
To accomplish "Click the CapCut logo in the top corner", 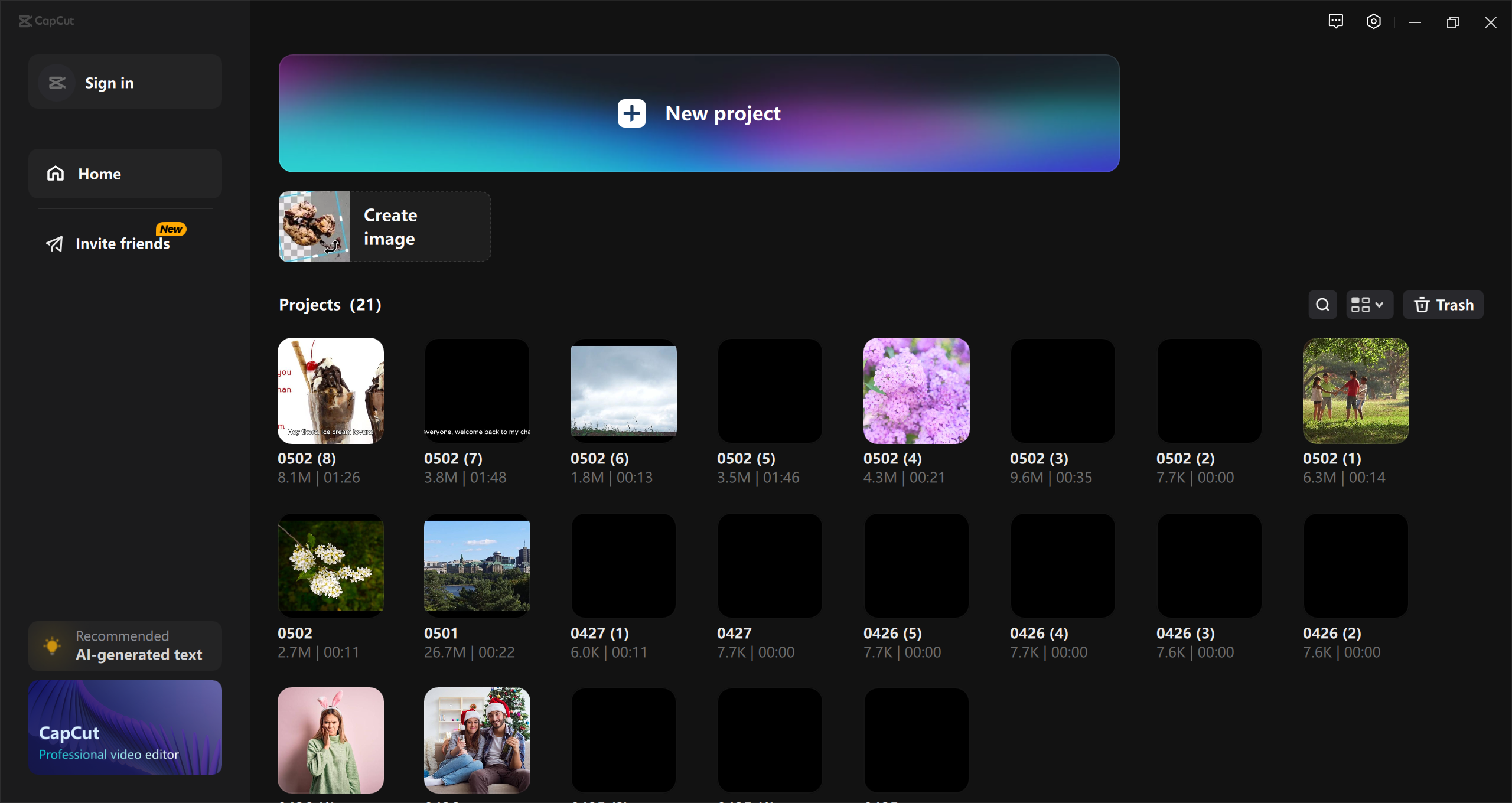I will pyautogui.click(x=46, y=21).
